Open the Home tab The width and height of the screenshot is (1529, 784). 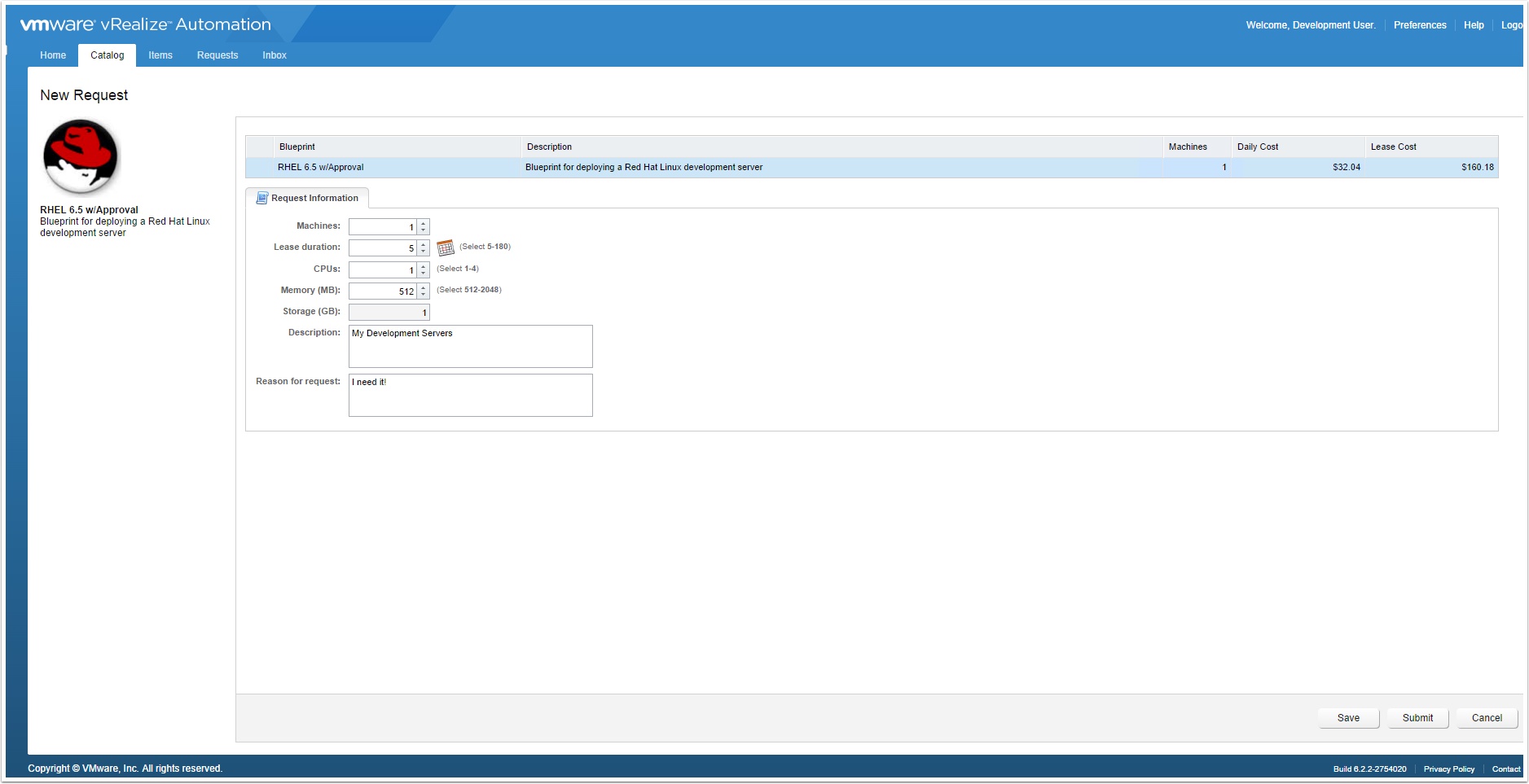(53, 55)
